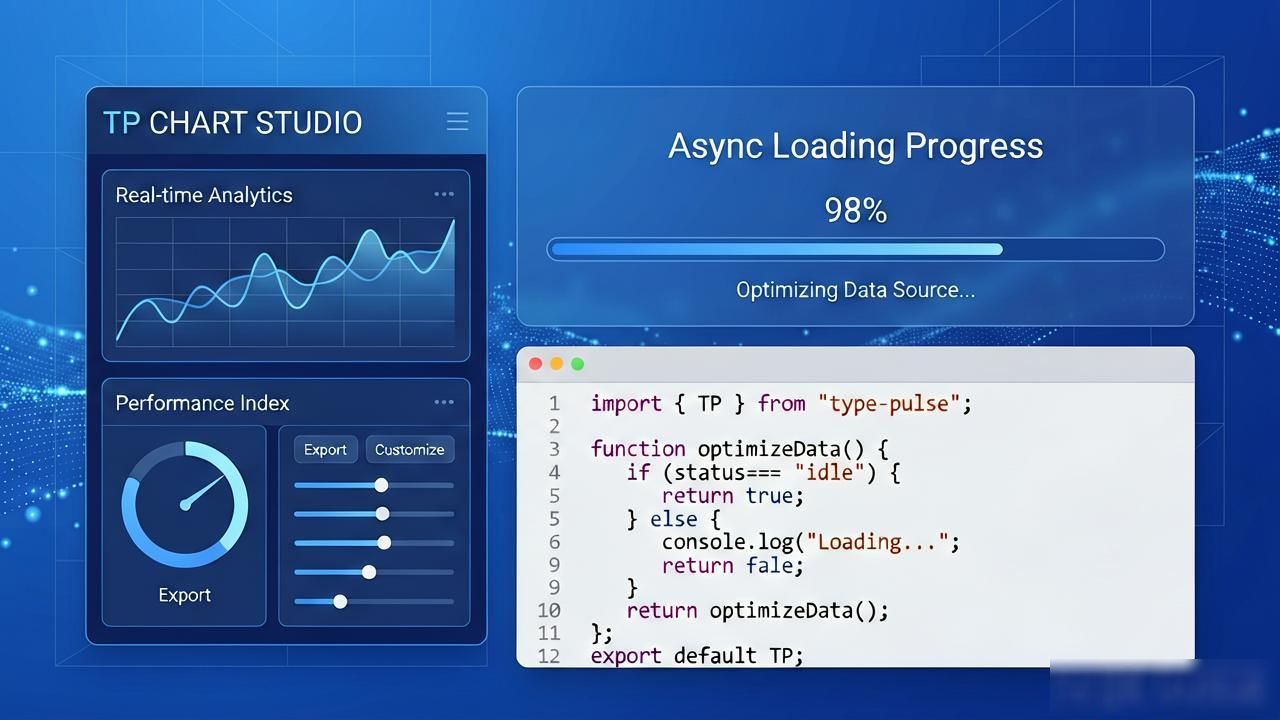Click code line 3 function optimizeData
This screenshot has width=1280, height=720.
coord(739,449)
